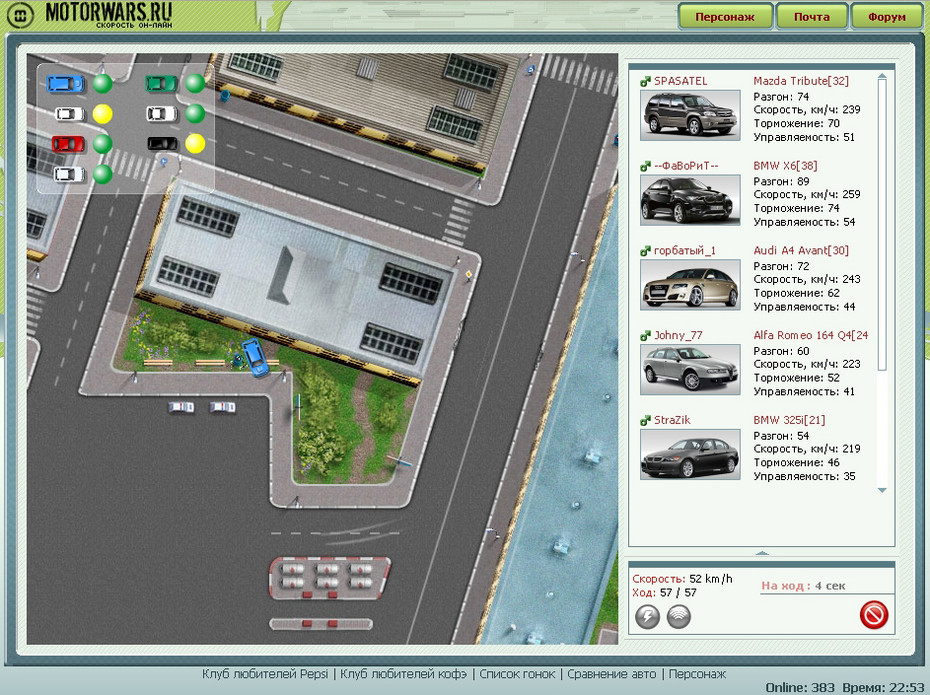Click the gender icon next to --ФаВоРиТ--
This screenshot has height=695, width=930.
(x=645, y=167)
